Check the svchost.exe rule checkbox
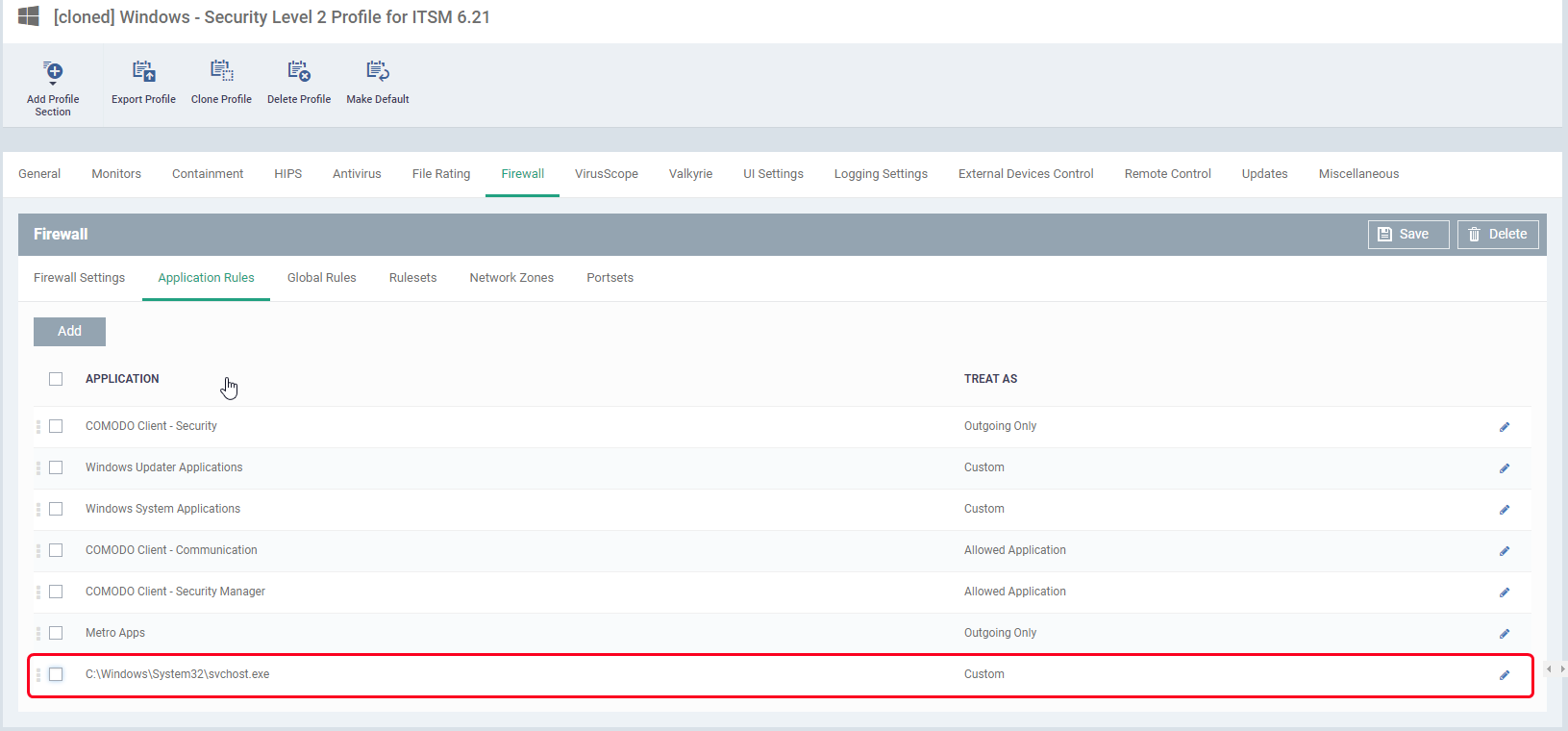 56,674
